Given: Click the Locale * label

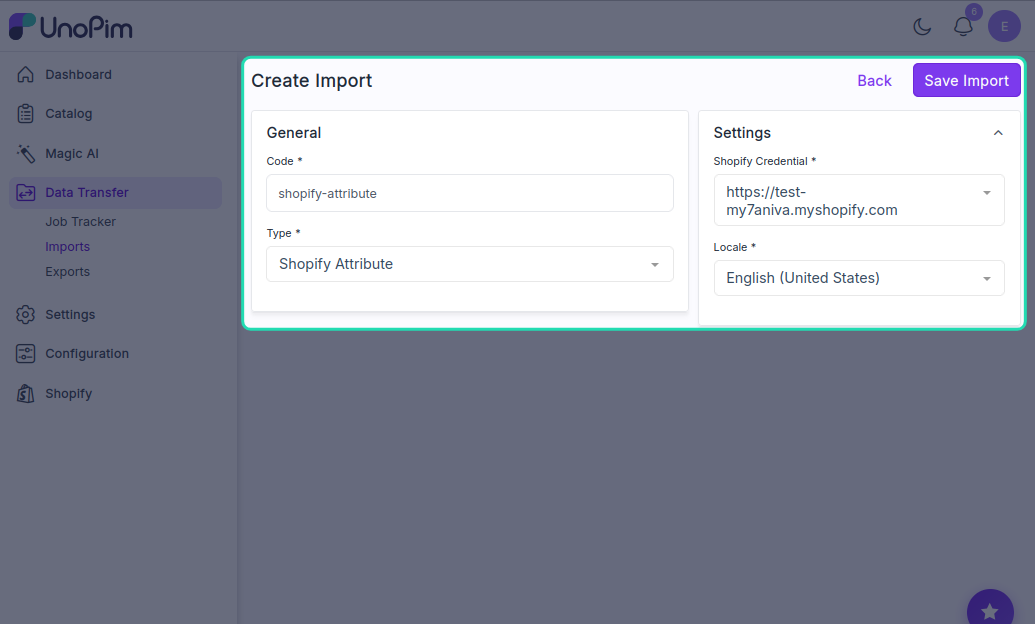Looking at the screenshot, I should point(735,247).
